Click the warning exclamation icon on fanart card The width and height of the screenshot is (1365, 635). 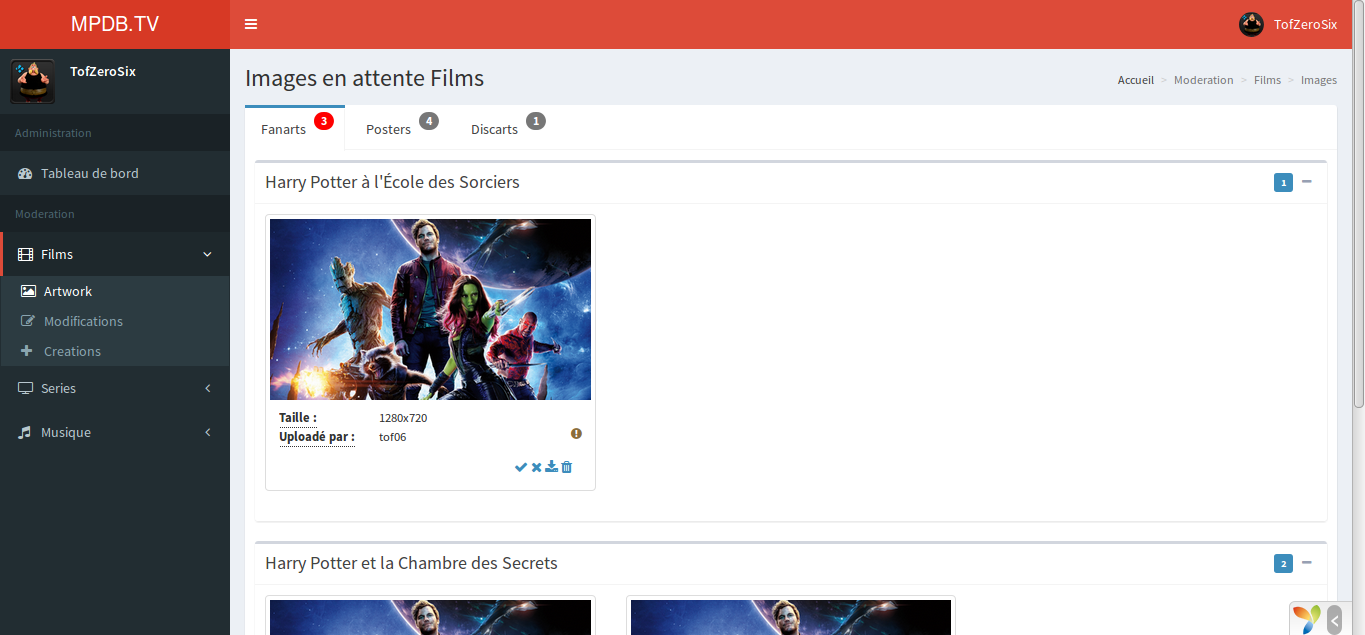point(576,433)
